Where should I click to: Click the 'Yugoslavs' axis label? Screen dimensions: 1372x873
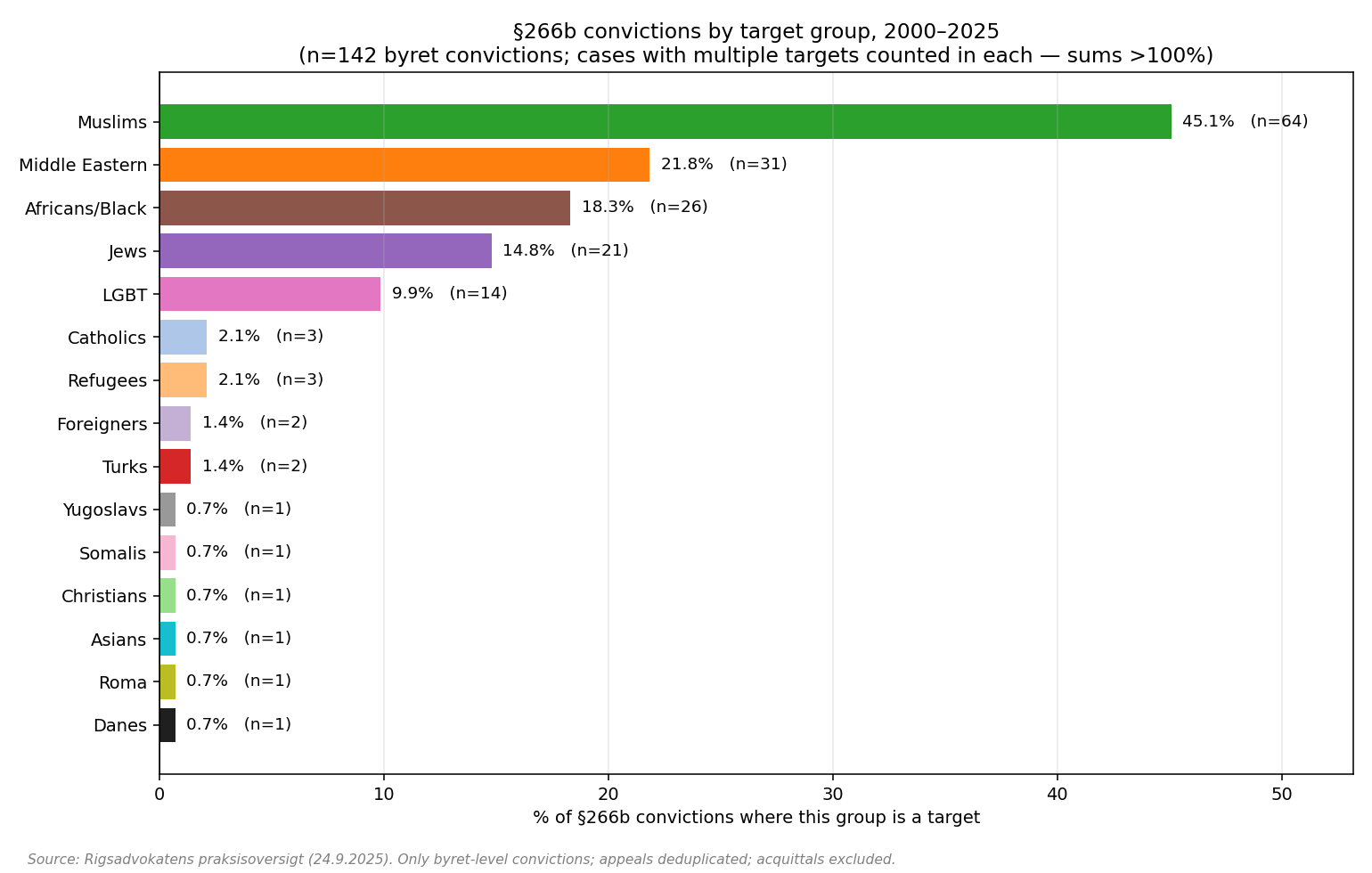tap(104, 510)
